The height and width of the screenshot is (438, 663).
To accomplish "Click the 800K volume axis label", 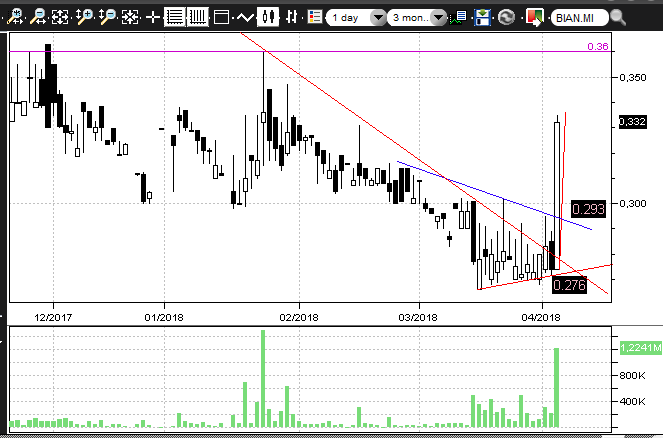I will point(632,375).
